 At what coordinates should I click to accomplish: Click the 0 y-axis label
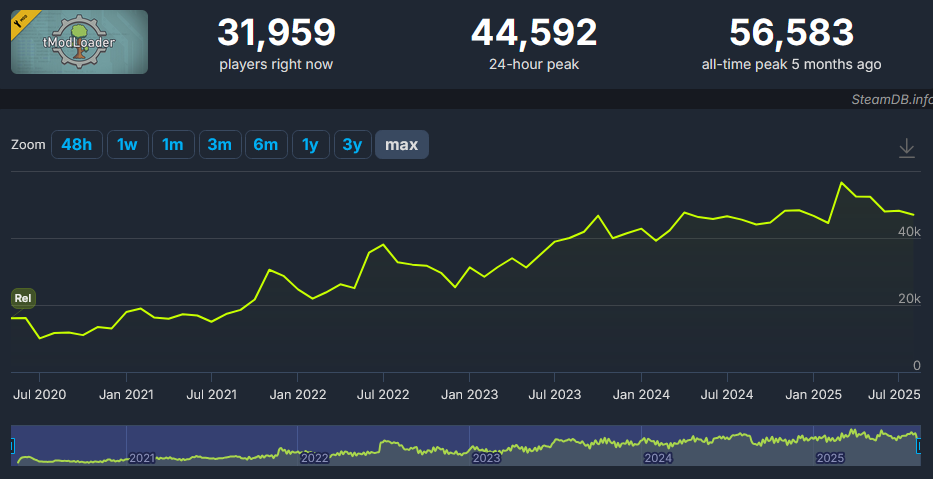pos(917,366)
